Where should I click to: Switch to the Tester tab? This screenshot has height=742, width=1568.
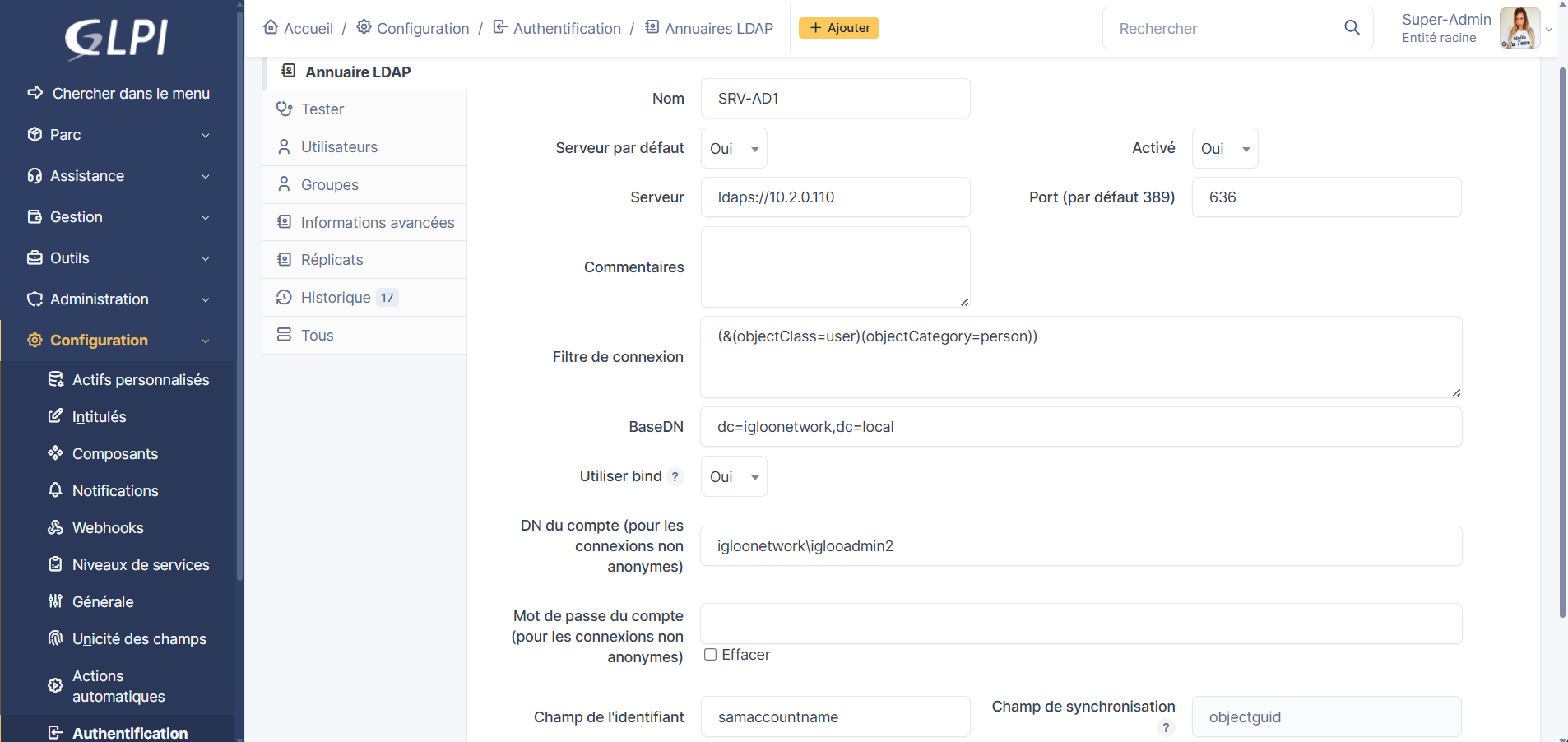[364, 109]
